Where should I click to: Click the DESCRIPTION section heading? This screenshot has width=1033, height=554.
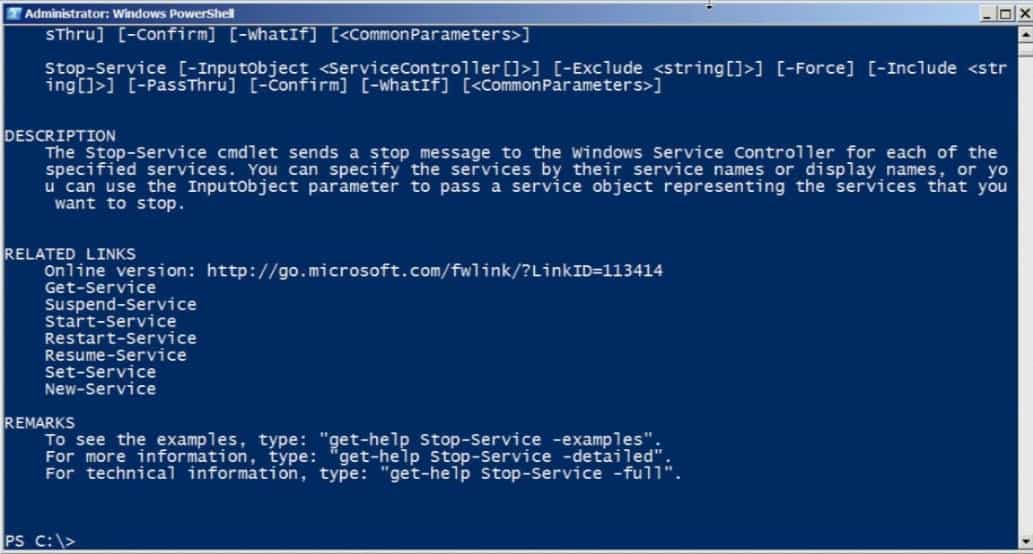[60, 136]
